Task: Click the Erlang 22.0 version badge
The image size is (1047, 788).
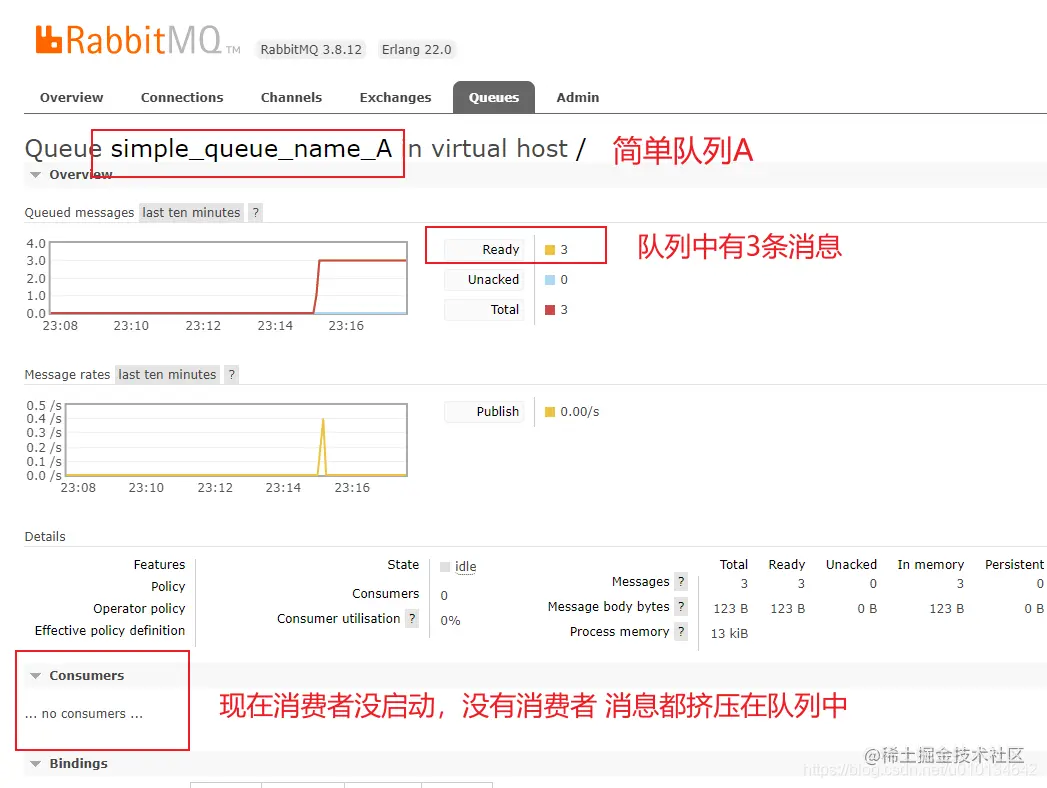Action: (x=417, y=49)
